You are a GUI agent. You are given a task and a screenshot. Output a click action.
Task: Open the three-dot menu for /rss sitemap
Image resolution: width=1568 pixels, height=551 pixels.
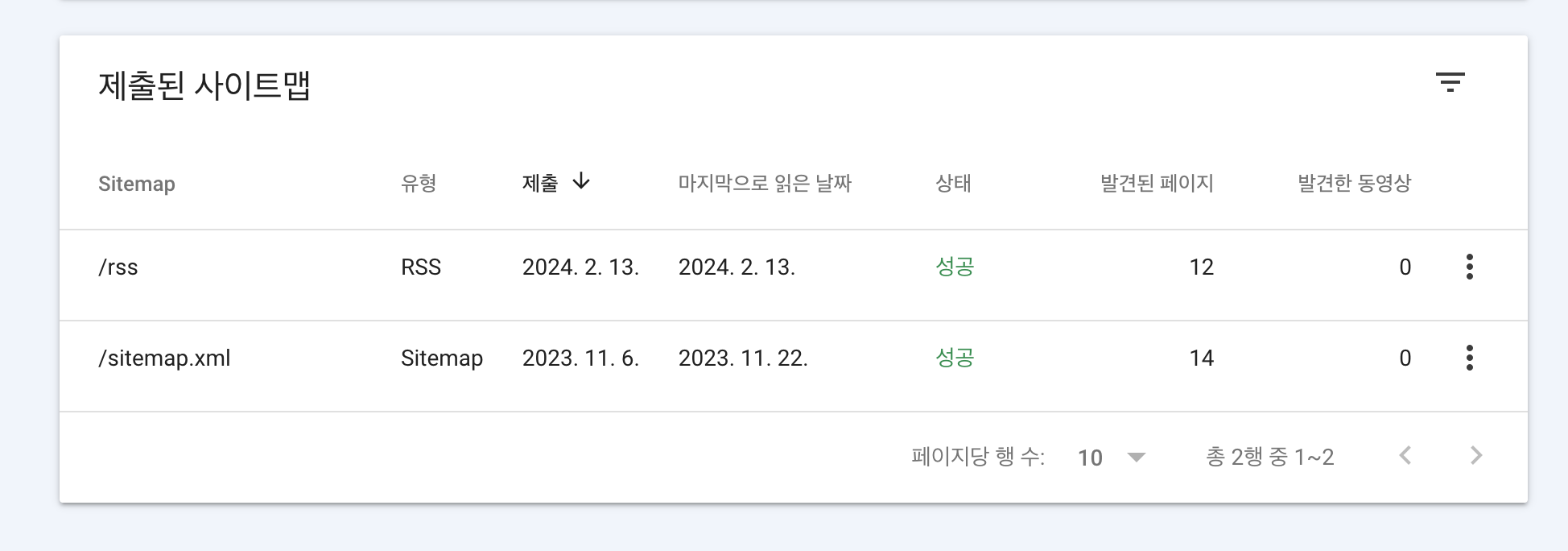pyautogui.click(x=1470, y=267)
